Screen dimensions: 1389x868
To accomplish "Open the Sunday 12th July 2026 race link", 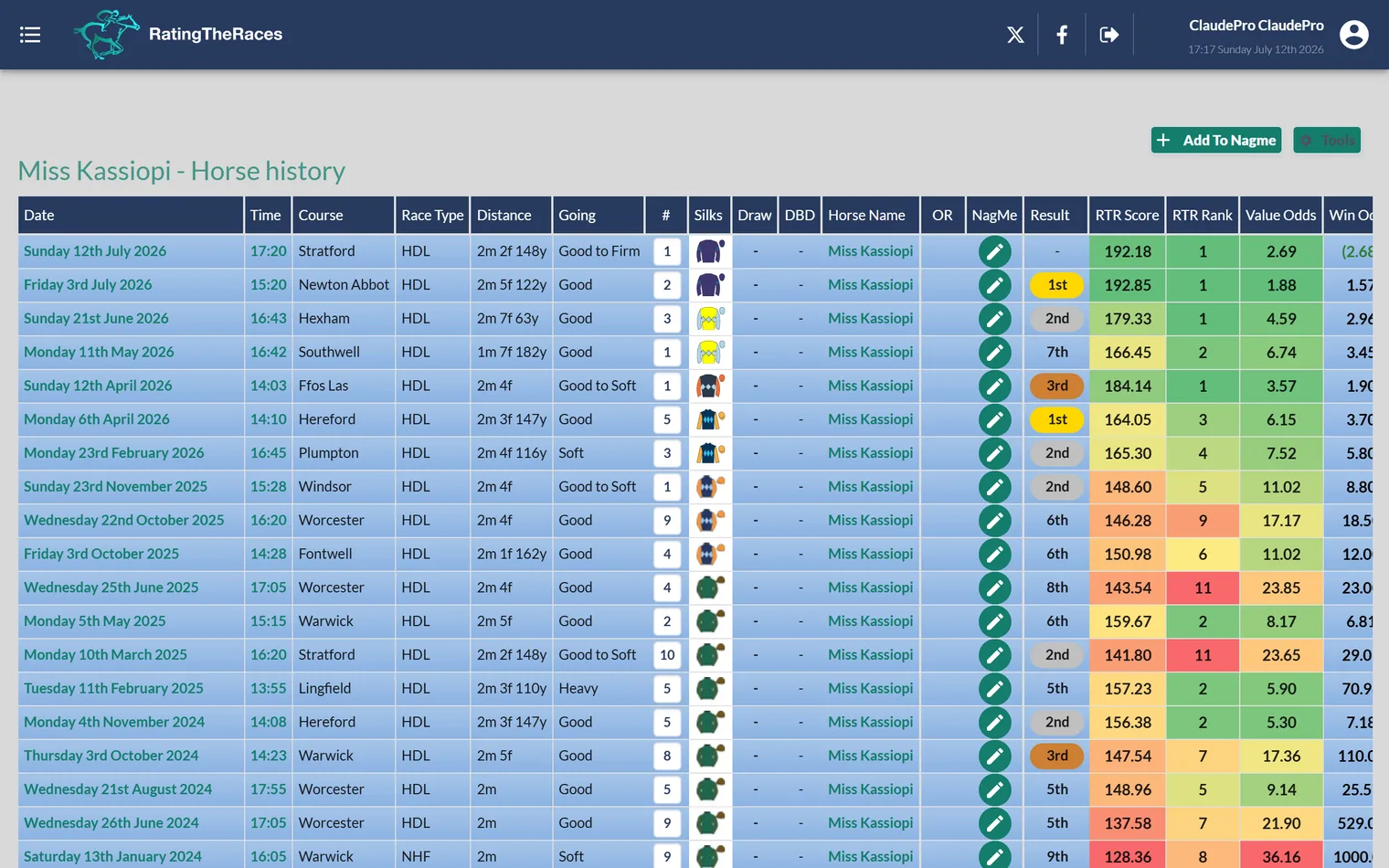I will pos(95,251).
